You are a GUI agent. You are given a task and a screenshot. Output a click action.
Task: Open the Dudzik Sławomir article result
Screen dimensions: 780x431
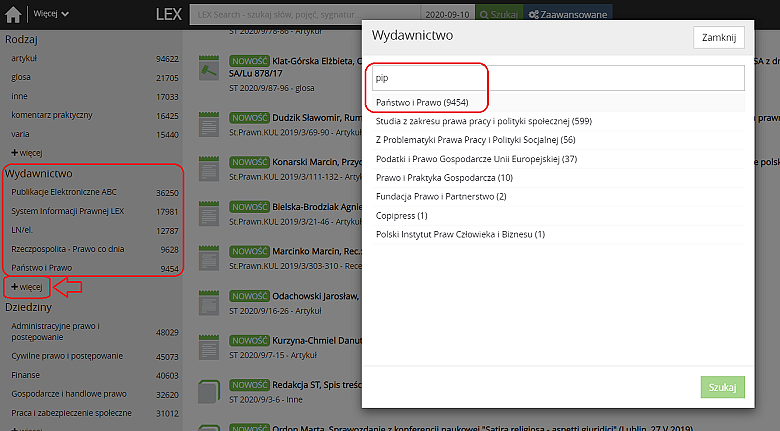(x=317, y=118)
